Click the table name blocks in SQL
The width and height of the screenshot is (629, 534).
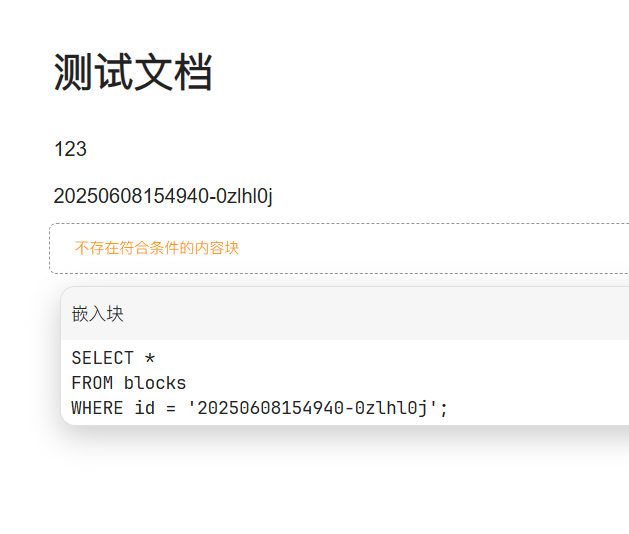[x=155, y=383]
